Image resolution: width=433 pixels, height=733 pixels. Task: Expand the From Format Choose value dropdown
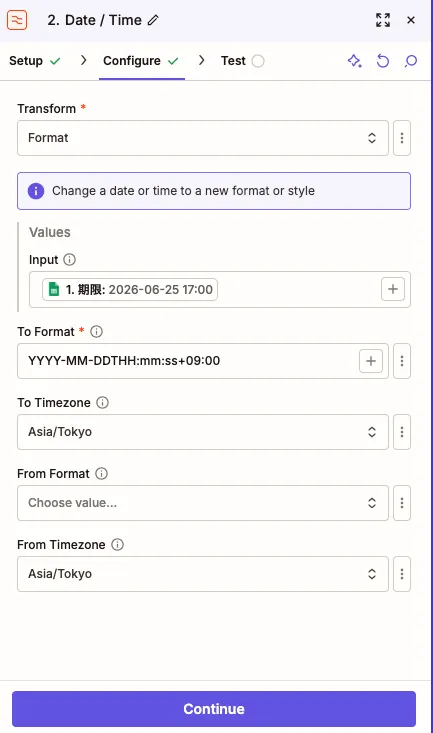(x=203, y=503)
